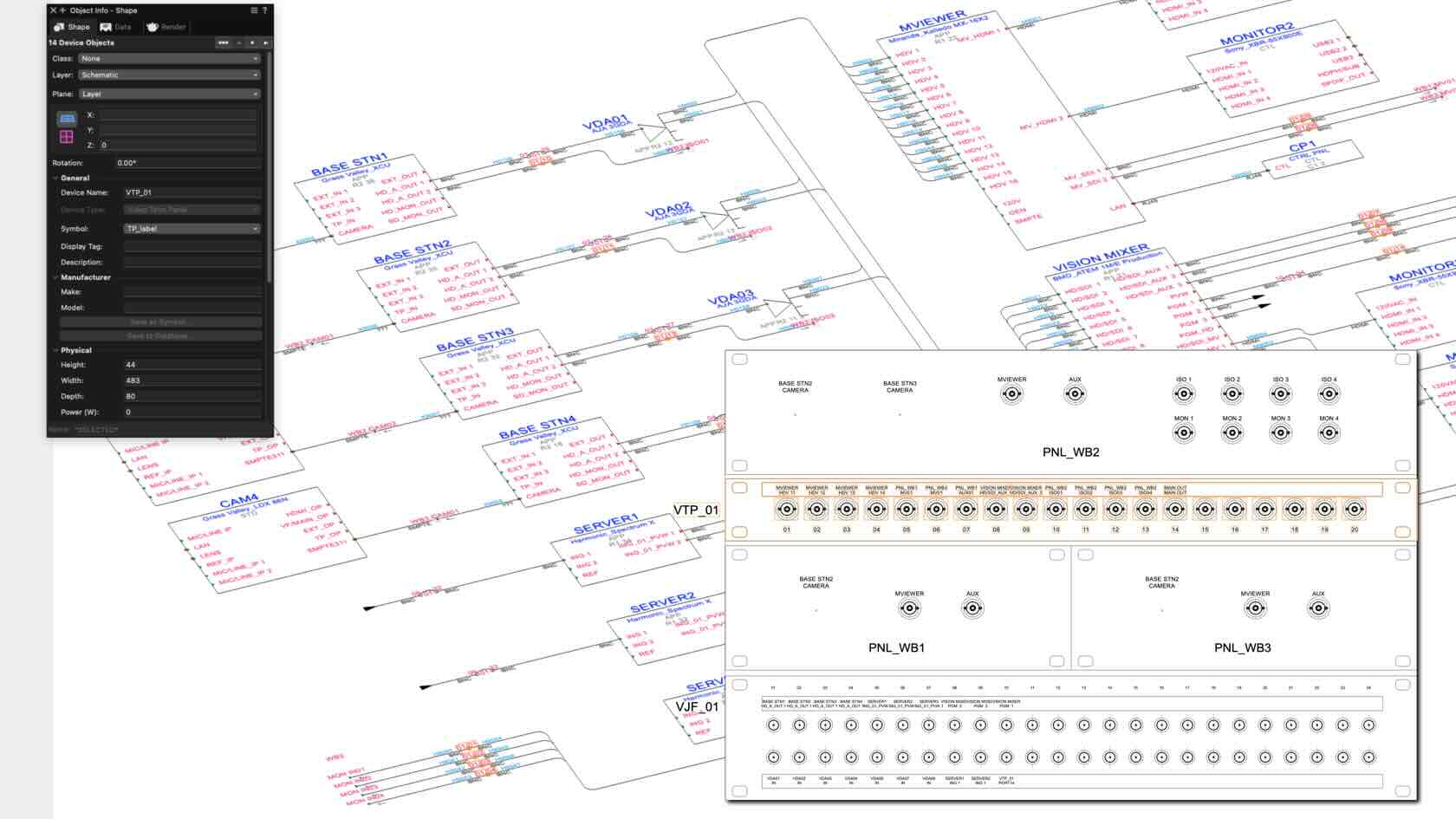Image resolution: width=1456 pixels, height=819 pixels.
Task: Click PNL_WB3 MVIEWER BNC connector
Action: 1255,608
